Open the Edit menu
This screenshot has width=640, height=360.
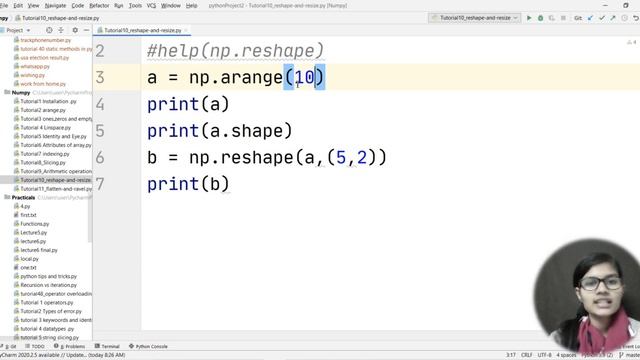click(x=18, y=6)
